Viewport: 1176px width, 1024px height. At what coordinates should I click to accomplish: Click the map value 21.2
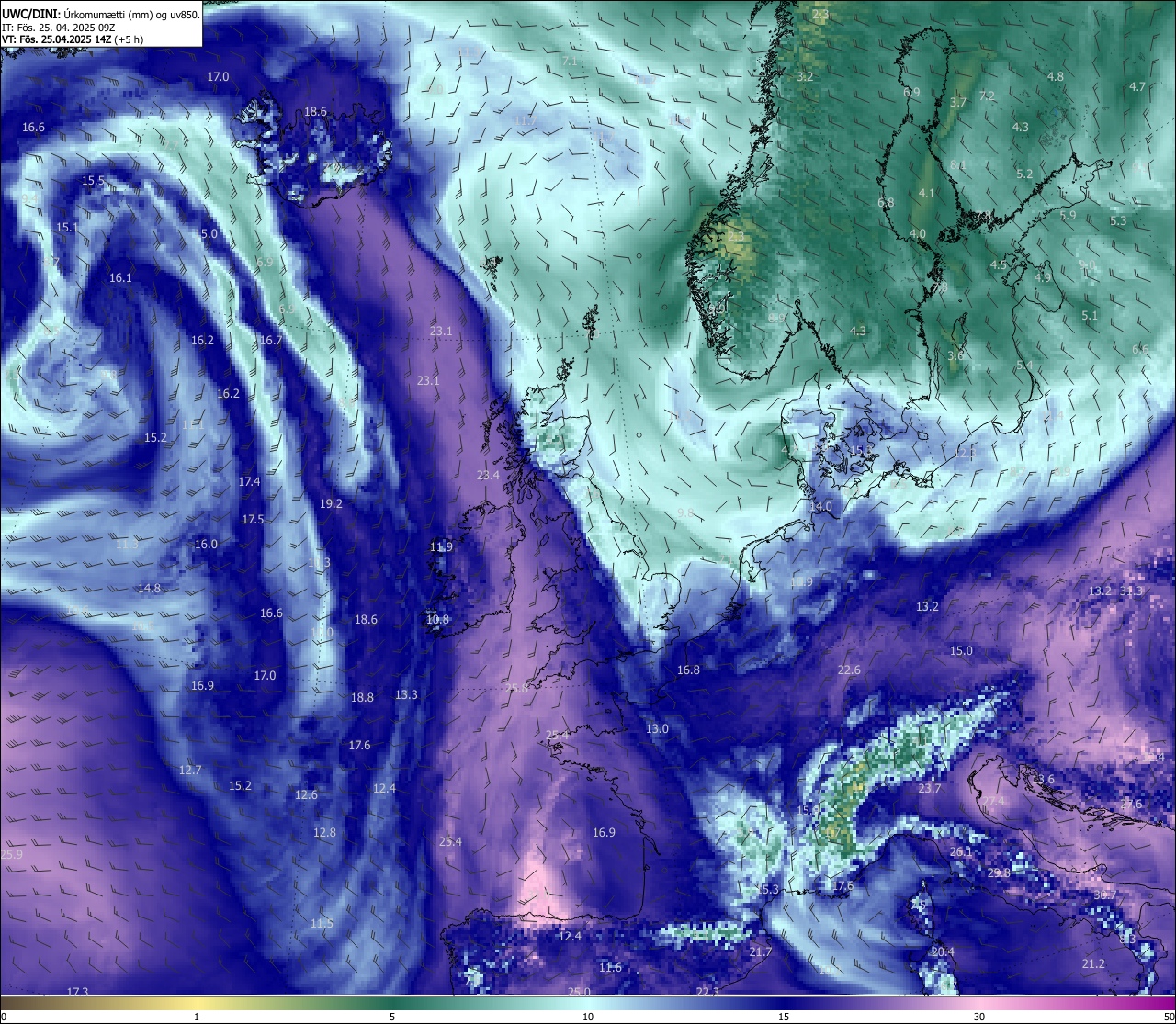1092,964
